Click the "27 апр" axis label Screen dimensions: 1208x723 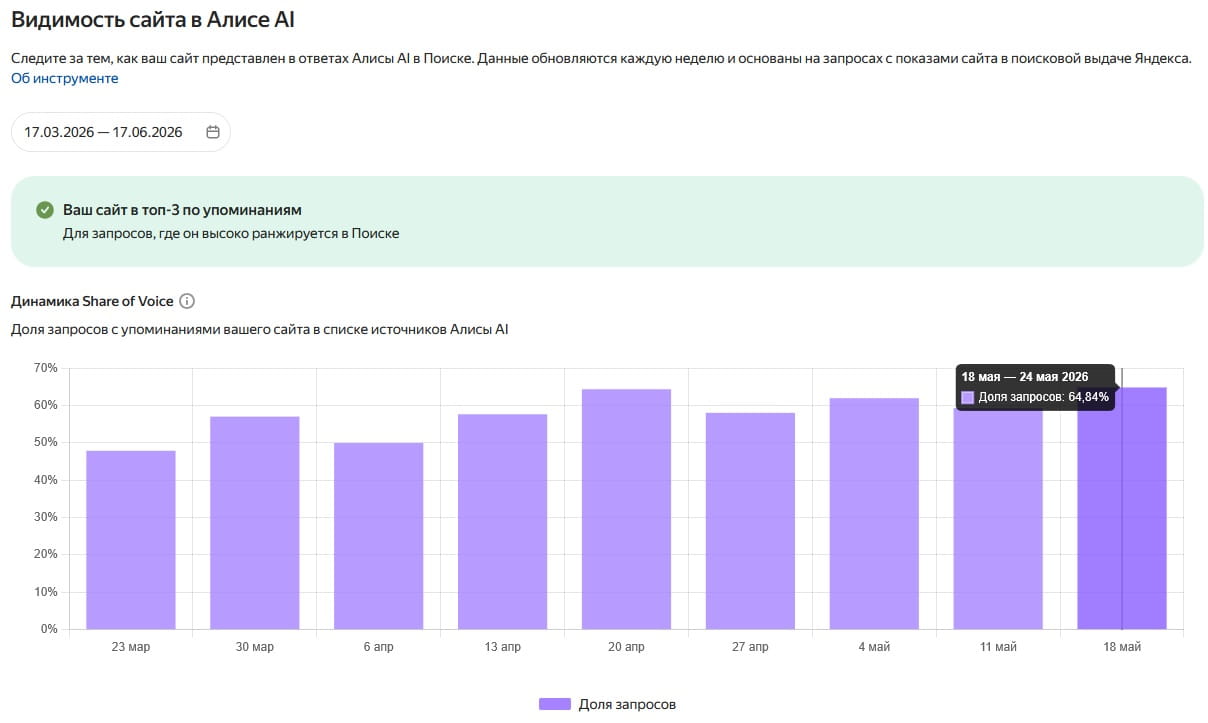750,647
